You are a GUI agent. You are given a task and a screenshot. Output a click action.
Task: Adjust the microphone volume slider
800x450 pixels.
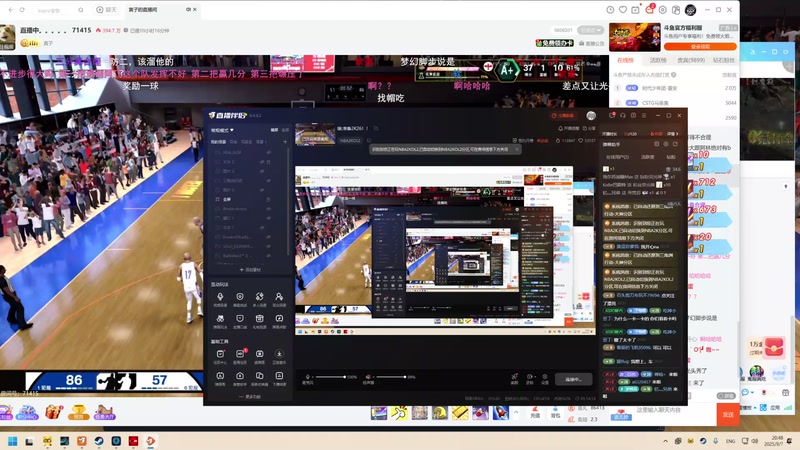(331, 377)
